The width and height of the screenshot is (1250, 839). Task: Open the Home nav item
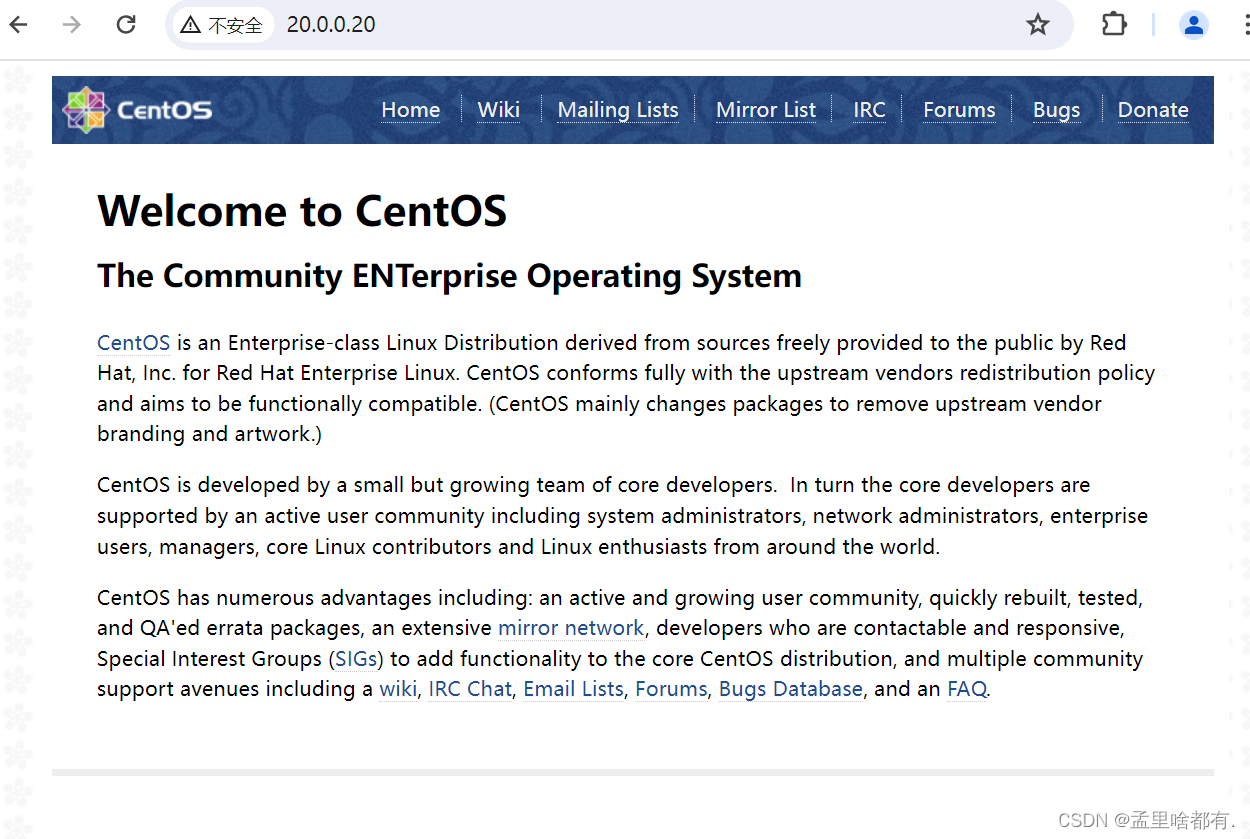tap(411, 110)
